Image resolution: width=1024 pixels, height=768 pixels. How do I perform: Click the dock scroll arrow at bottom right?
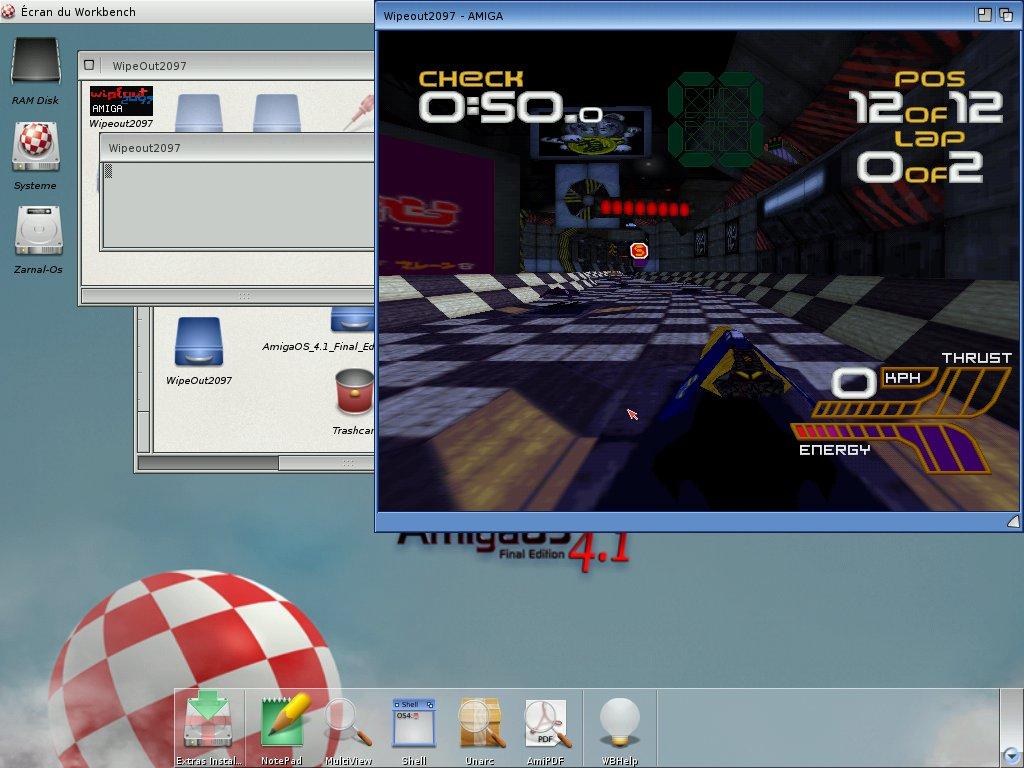1011,754
